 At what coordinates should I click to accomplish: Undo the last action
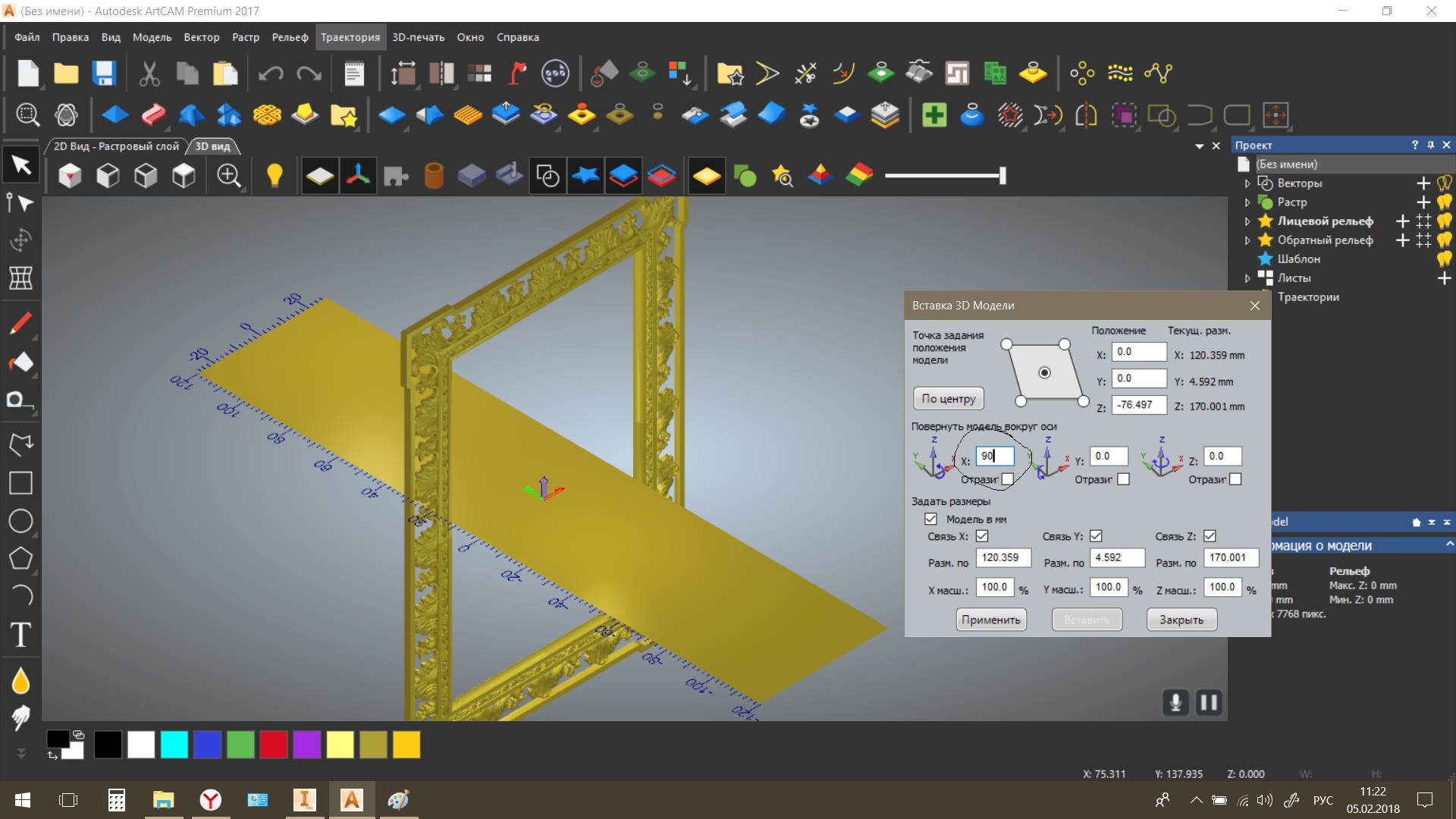271,74
